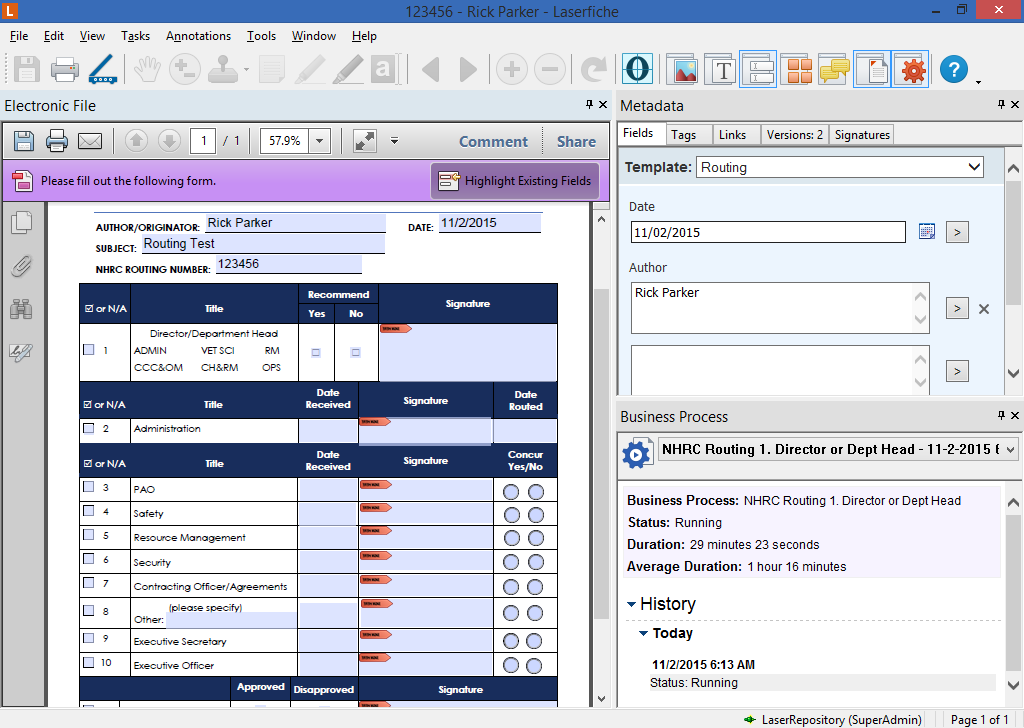This screenshot has height=728, width=1024.
Task: Open the blue help question mark icon
Action: point(953,69)
